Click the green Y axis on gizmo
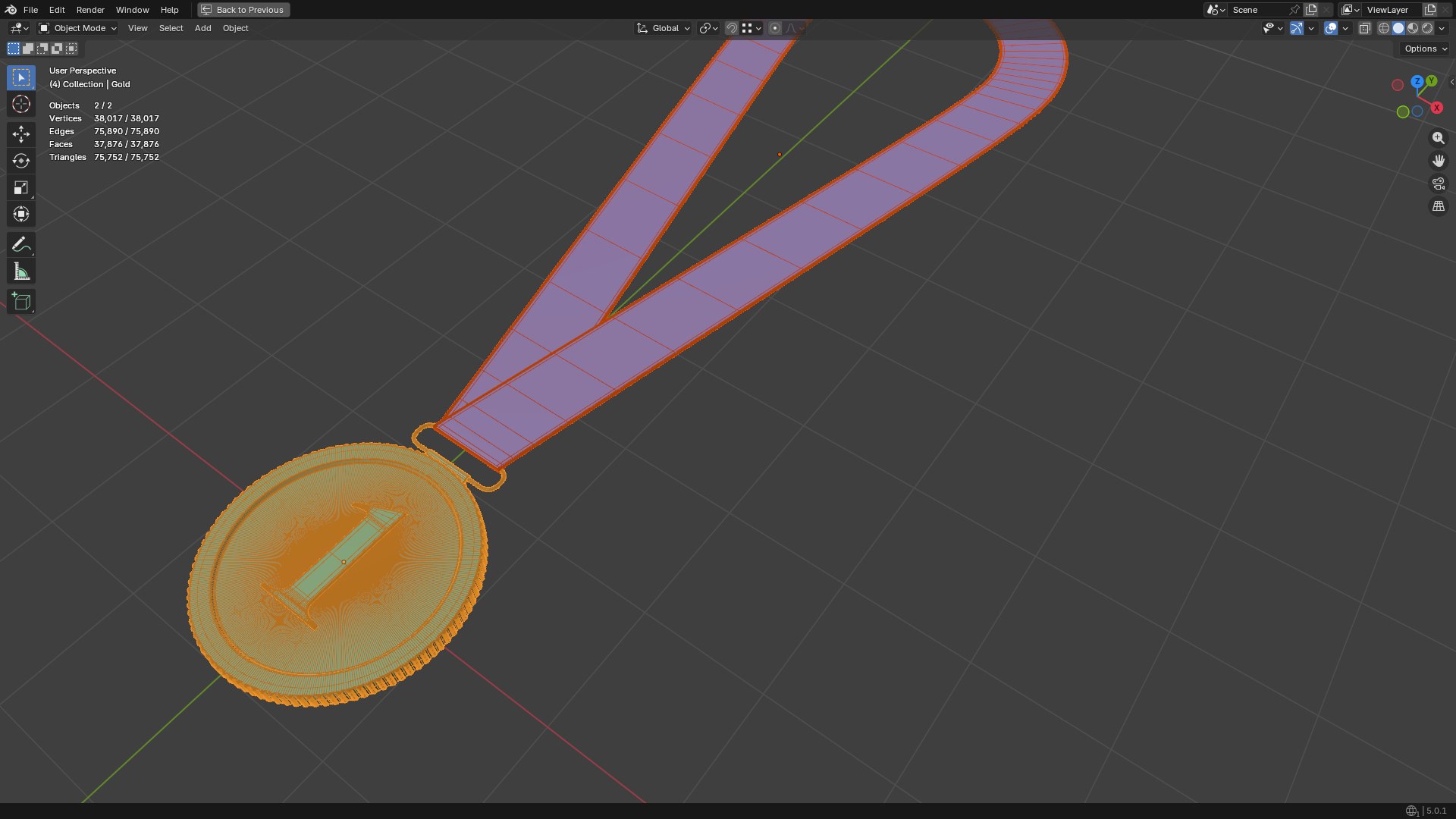1456x819 pixels. pyautogui.click(x=1431, y=80)
